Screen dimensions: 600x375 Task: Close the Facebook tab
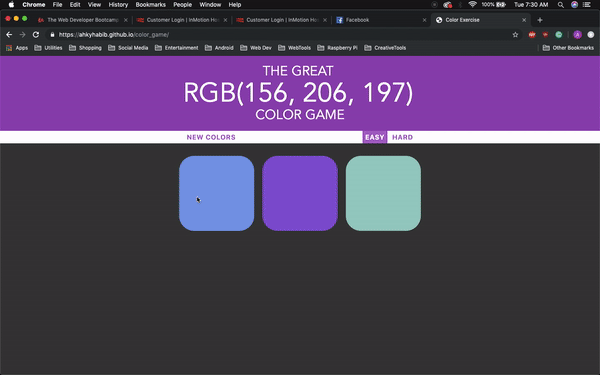(424, 20)
